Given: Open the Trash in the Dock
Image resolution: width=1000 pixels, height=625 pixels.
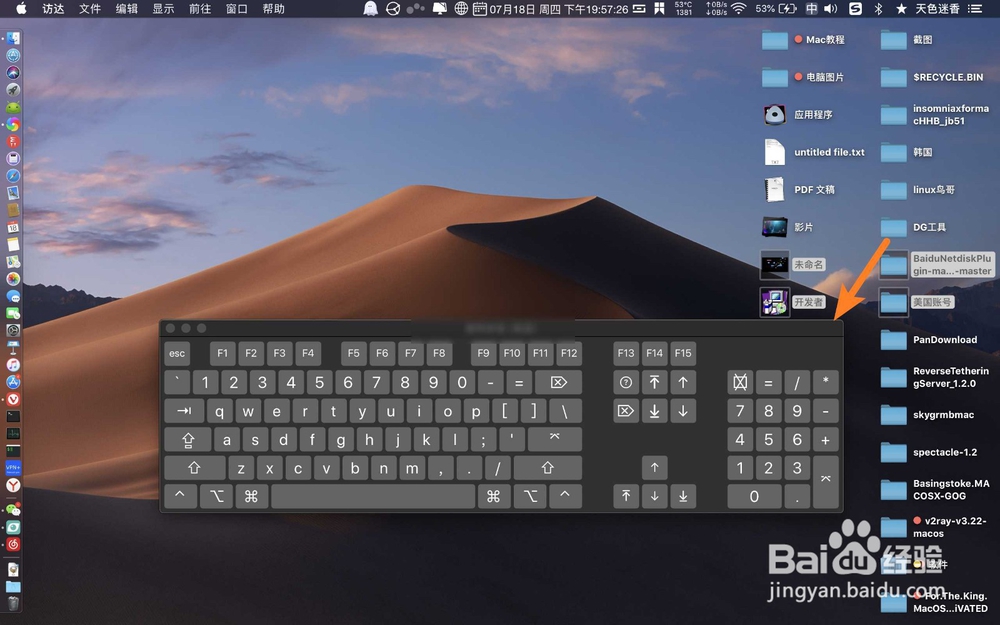Looking at the screenshot, I should (x=13, y=603).
